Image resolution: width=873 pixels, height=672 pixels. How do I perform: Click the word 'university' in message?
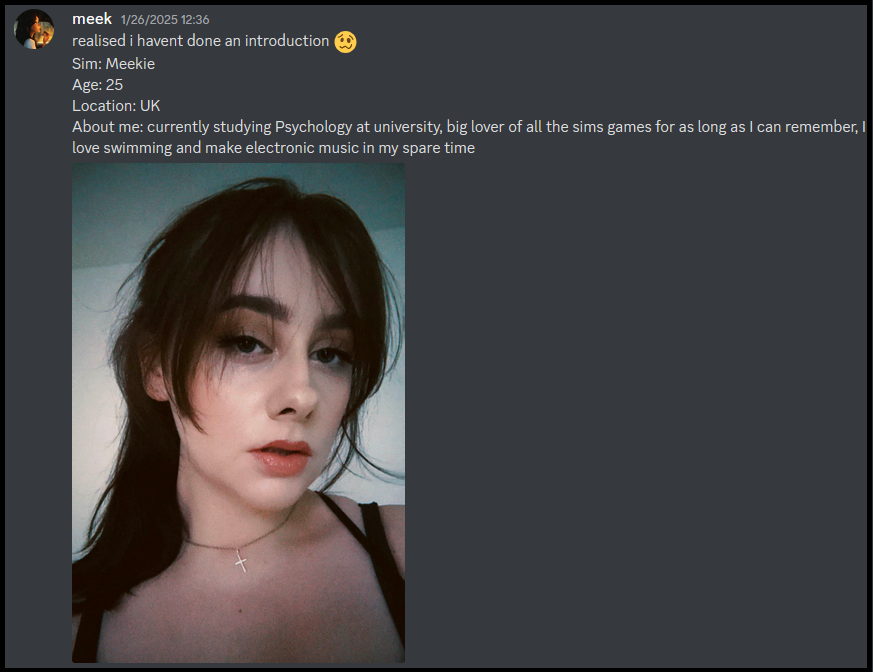pos(408,127)
